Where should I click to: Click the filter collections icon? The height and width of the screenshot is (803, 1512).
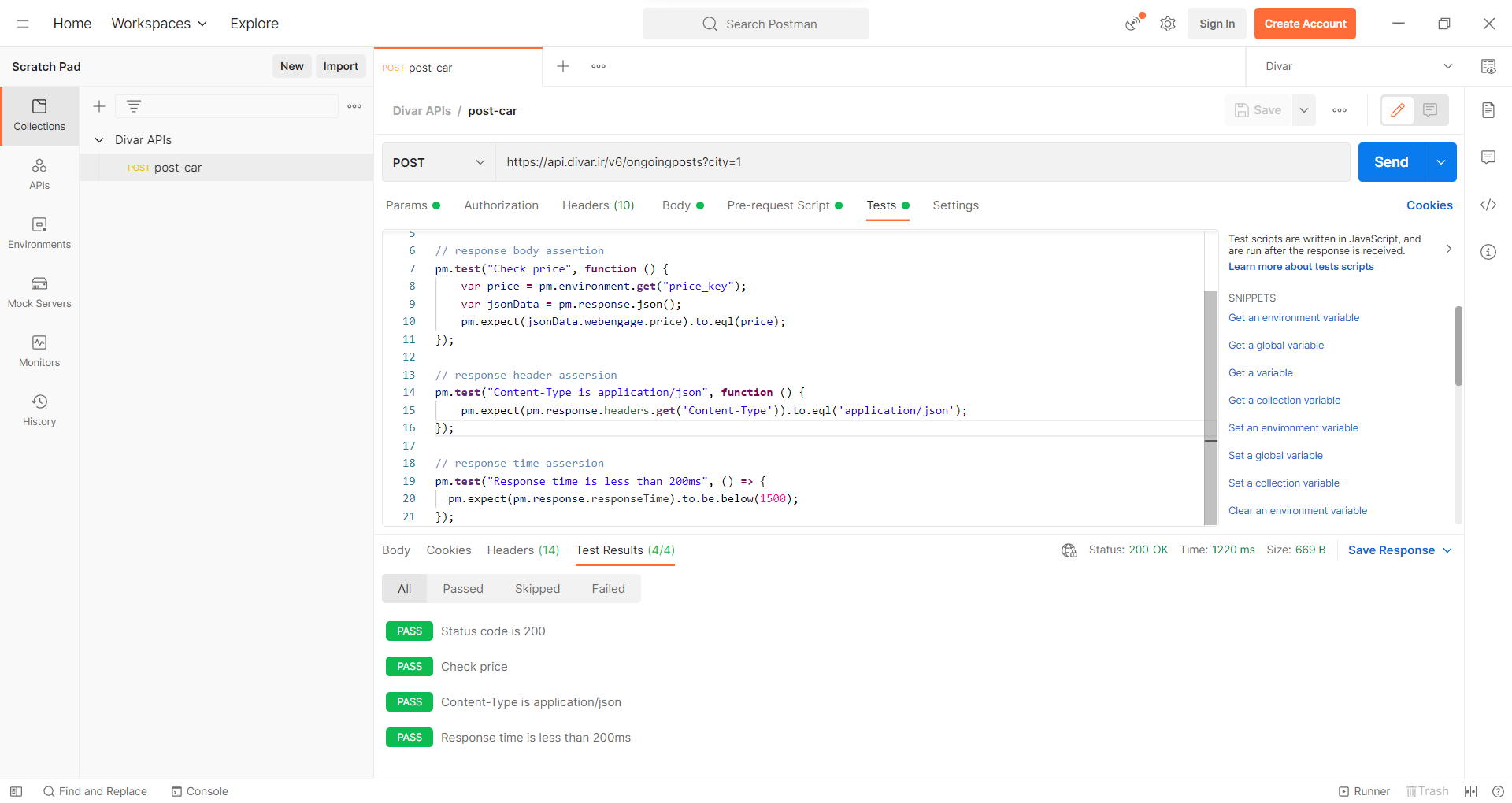134,106
